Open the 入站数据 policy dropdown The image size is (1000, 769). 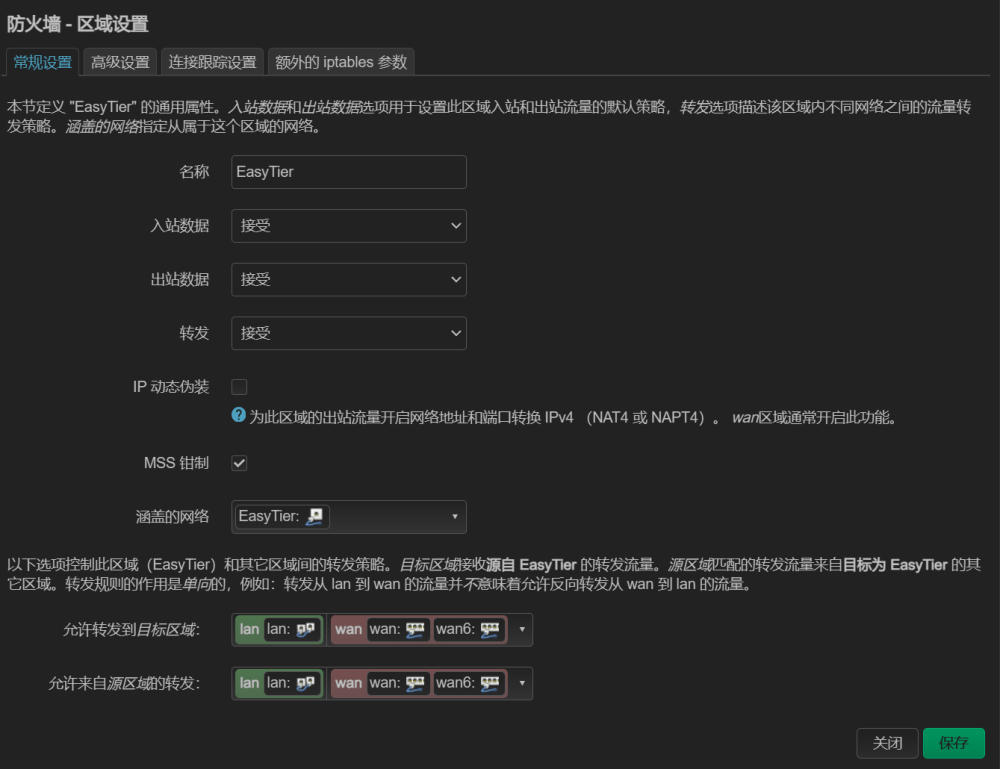pos(349,226)
